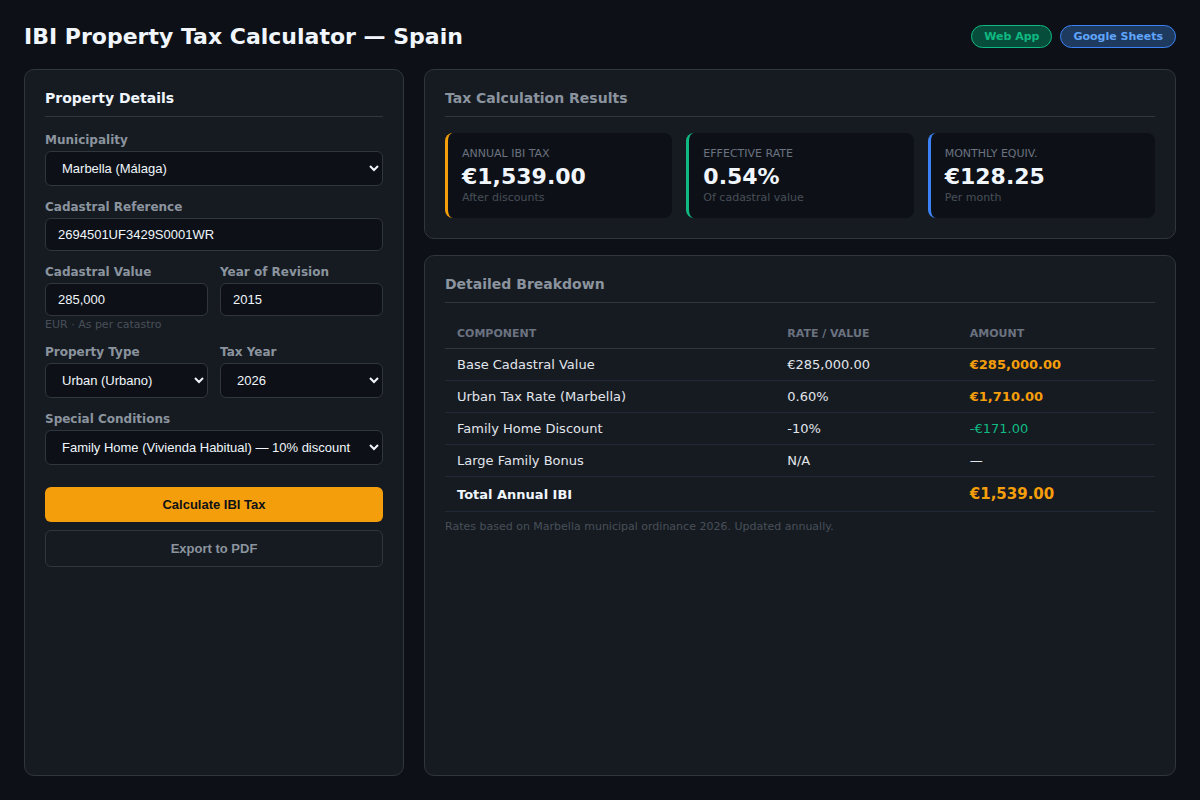Click the rates footnote about Marbella ordinance
Image resolution: width=1200 pixels, height=800 pixels.
click(x=639, y=526)
